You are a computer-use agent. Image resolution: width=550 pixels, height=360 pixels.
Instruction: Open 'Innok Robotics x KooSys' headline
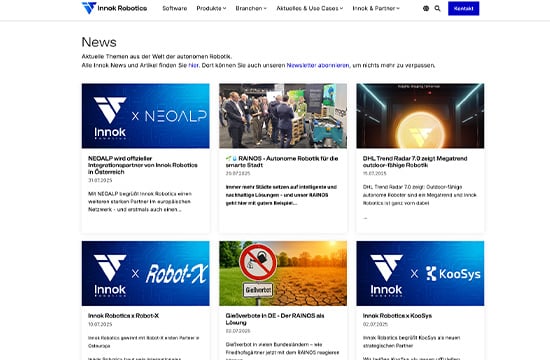[397, 316]
